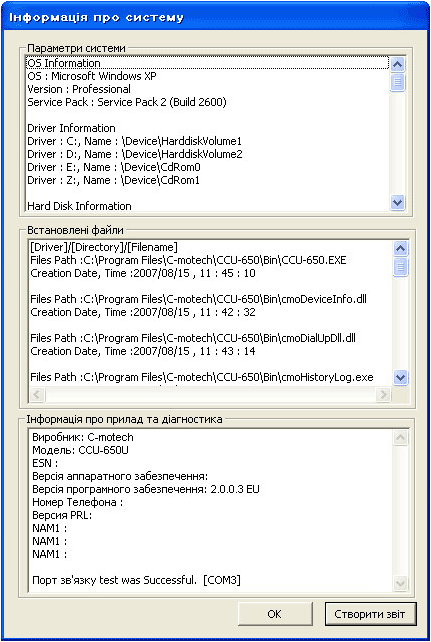Click the Порт зв'язку test result line

[x=136, y=580]
